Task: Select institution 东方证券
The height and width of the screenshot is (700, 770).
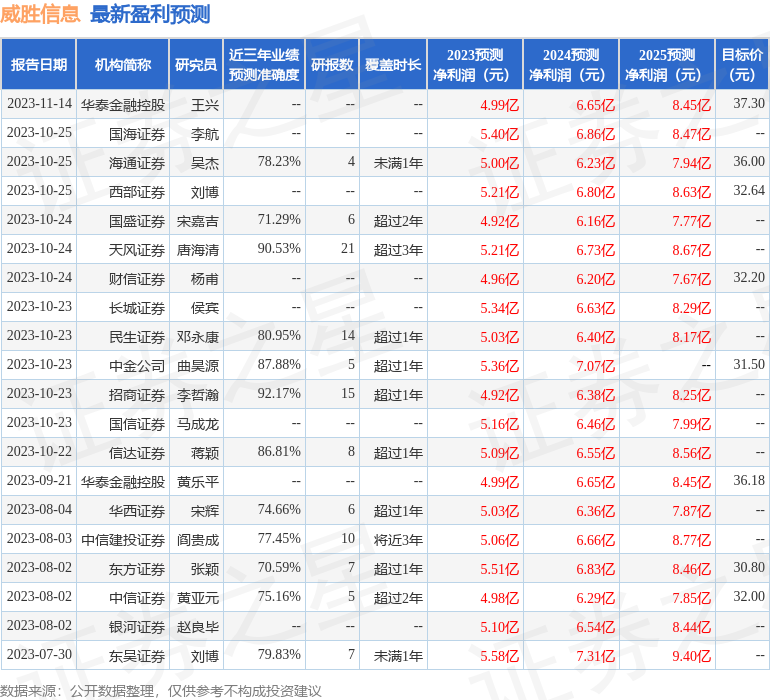Action: [137, 568]
